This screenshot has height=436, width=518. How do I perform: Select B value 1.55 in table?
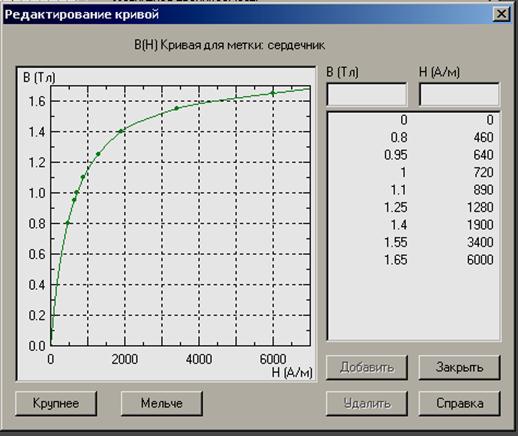(396, 242)
